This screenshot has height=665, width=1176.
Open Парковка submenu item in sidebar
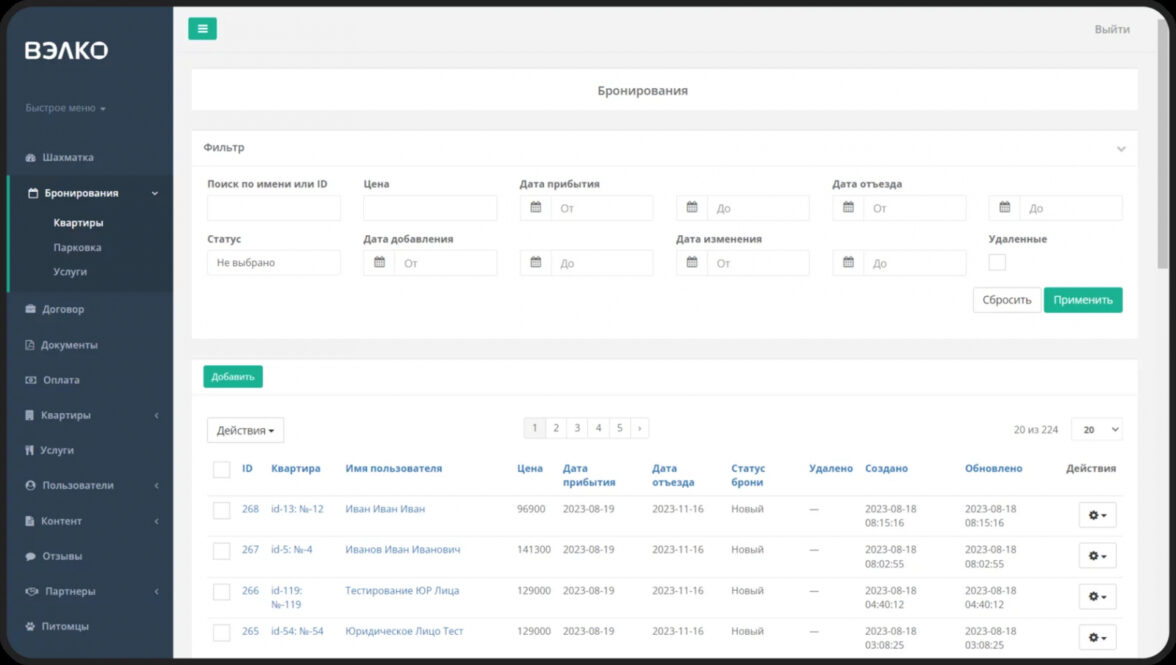(77, 247)
